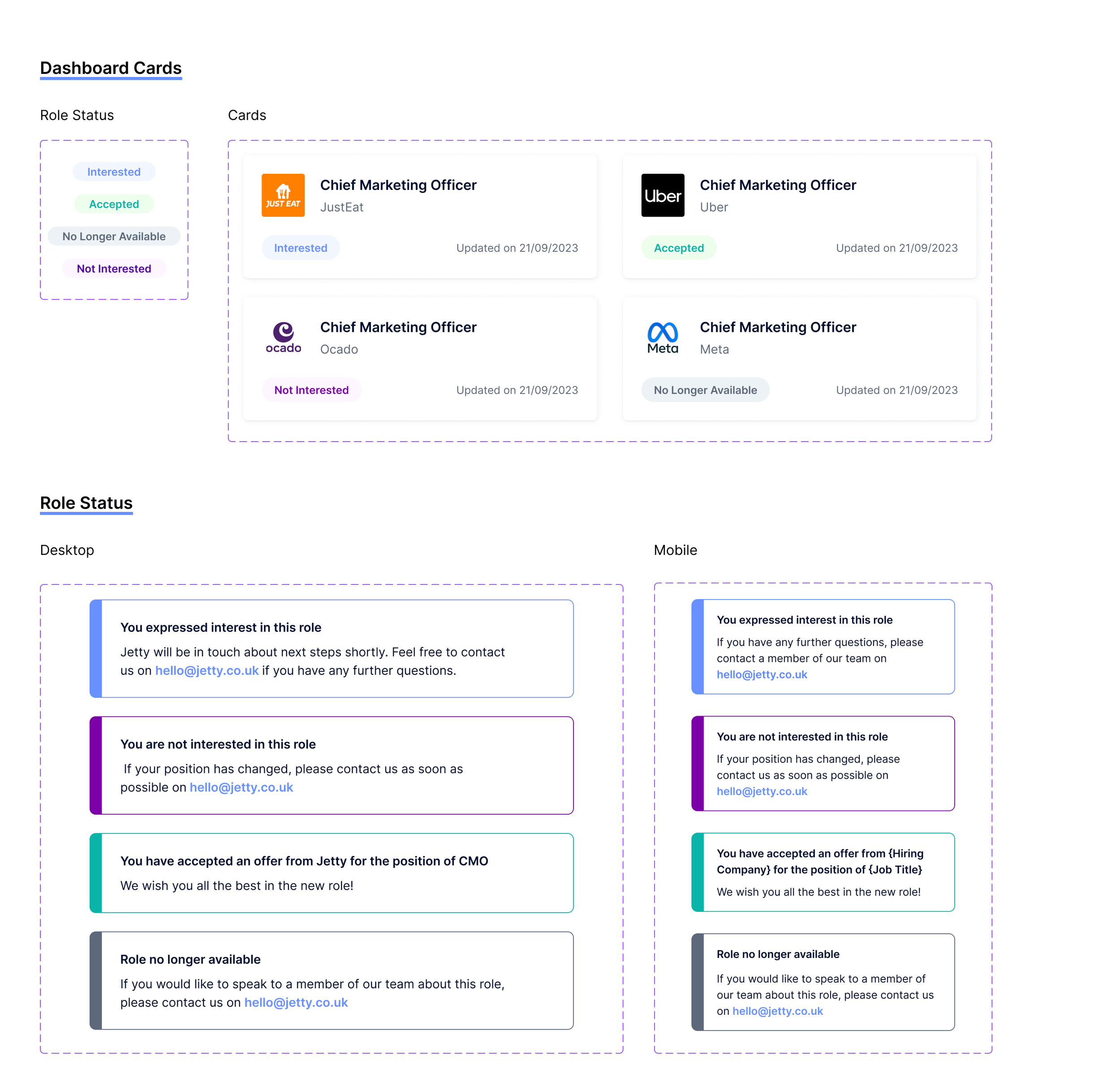The image size is (1120, 1086).
Task: Open email link in desktop role unavailable banner
Action: (296, 1003)
